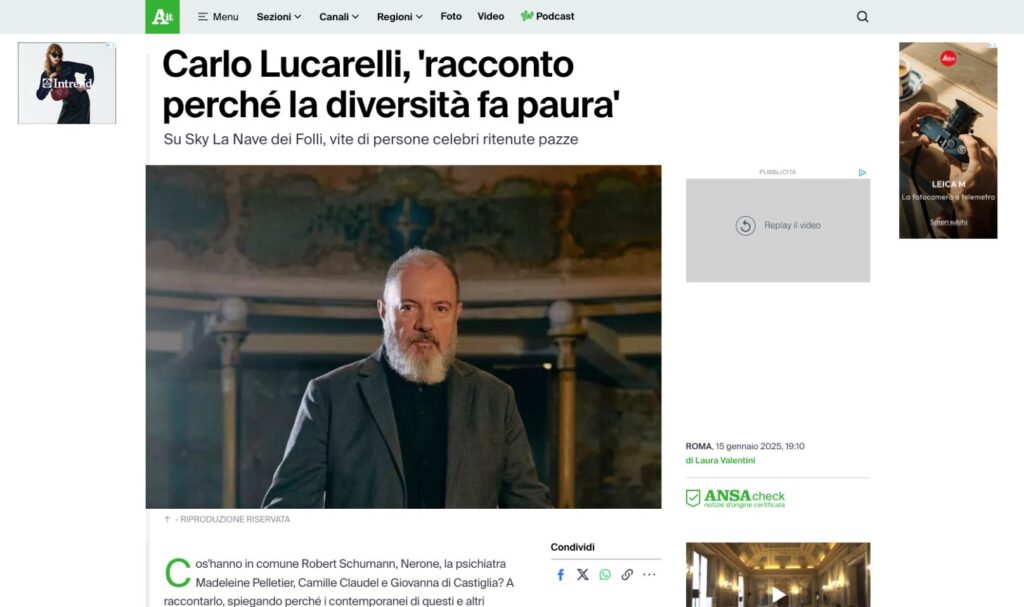
Task: Show more sharing options ellipsis
Action: click(648, 574)
